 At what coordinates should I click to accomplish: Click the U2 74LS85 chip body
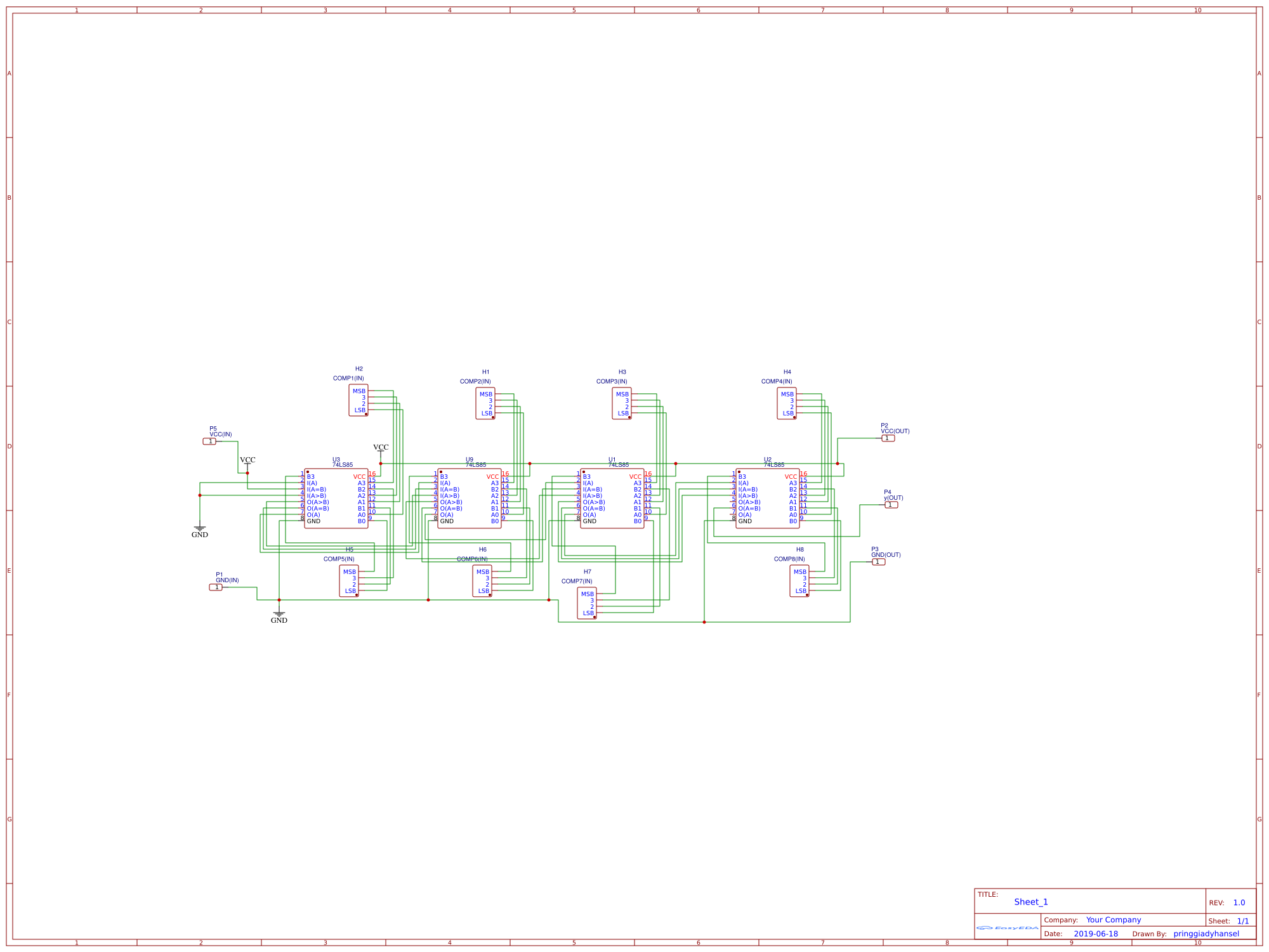click(768, 499)
